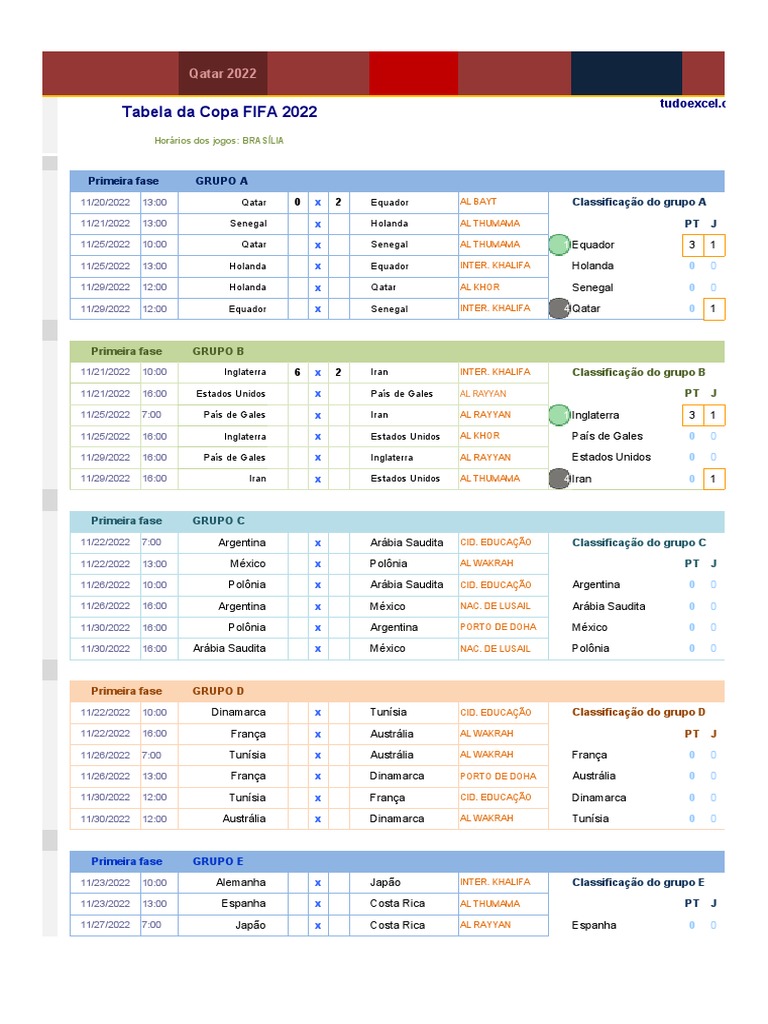Select date 11/27/2022 in Japão x Costa Rica row
The width and height of the screenshot is (768, 1024).
click(105, 925)
